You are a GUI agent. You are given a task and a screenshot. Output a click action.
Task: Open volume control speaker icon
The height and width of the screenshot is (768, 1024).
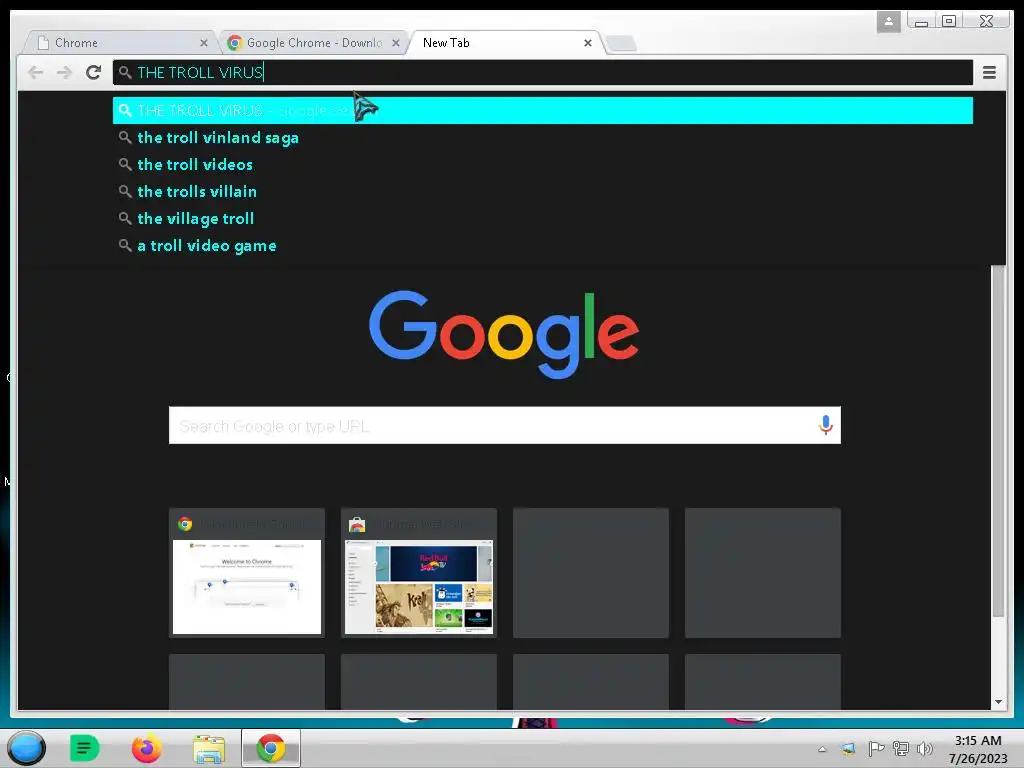coord(925,748)
